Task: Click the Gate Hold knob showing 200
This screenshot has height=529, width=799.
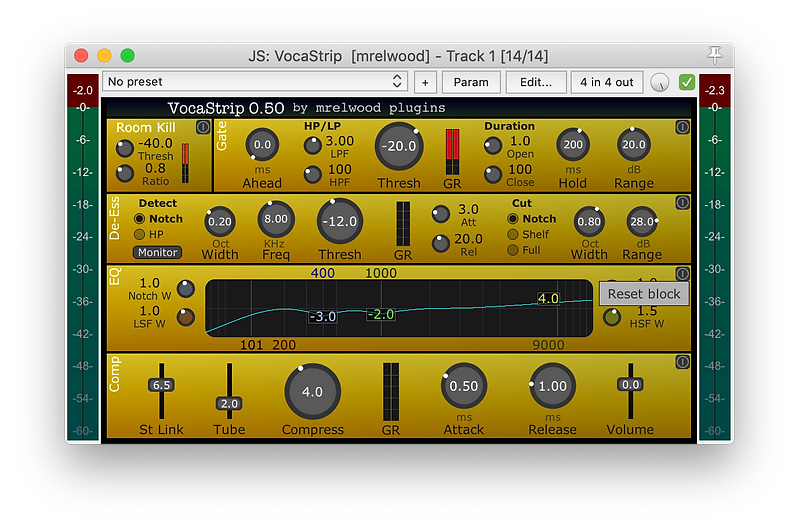Action: coord(573,145)
